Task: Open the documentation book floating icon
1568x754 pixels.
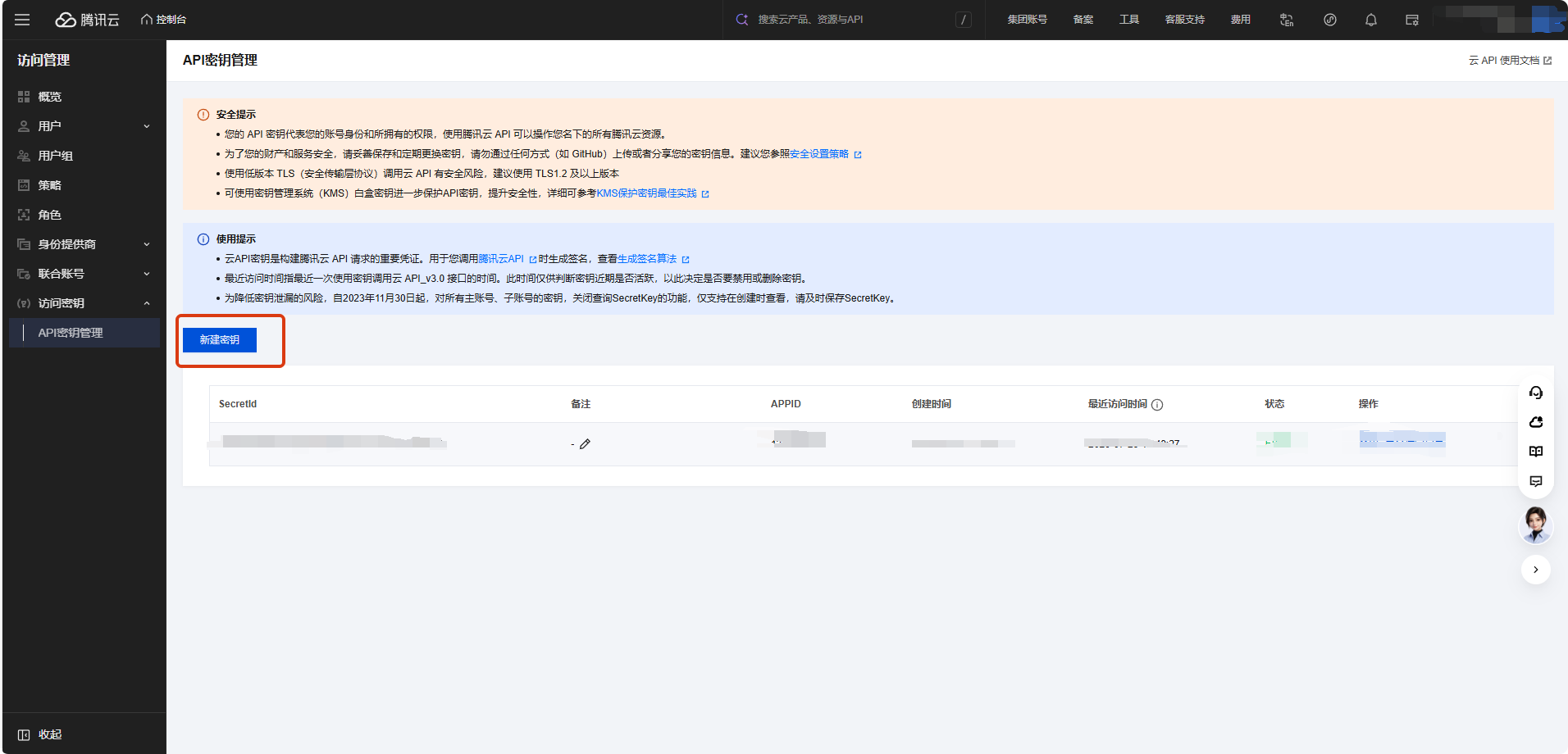Action: 1536,452
